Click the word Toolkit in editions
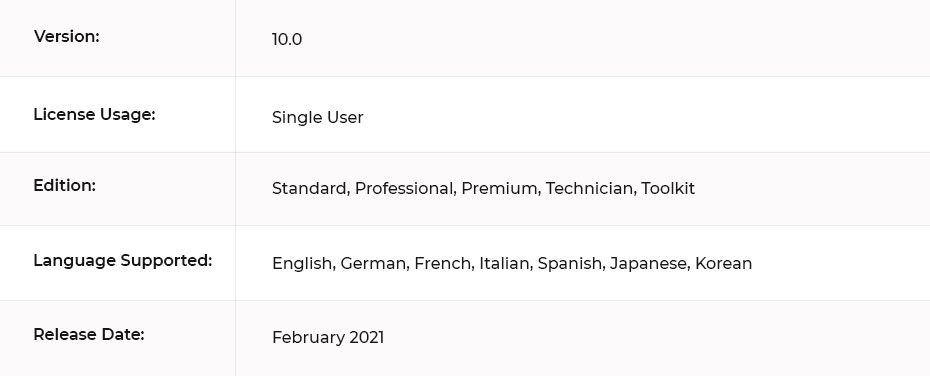 [x=668, y=189]
